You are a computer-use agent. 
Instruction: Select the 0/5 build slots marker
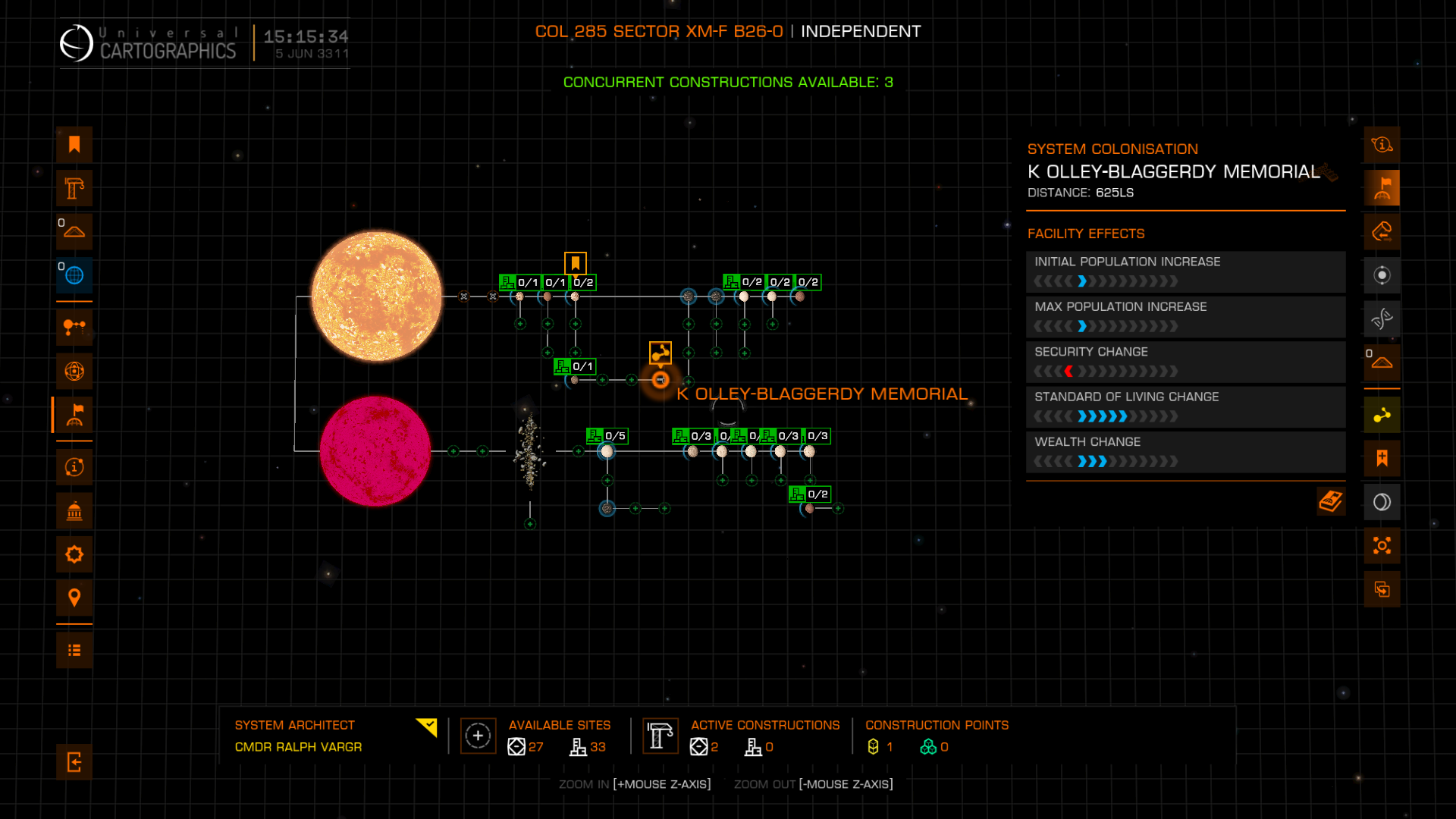click(x=607, y=436)
